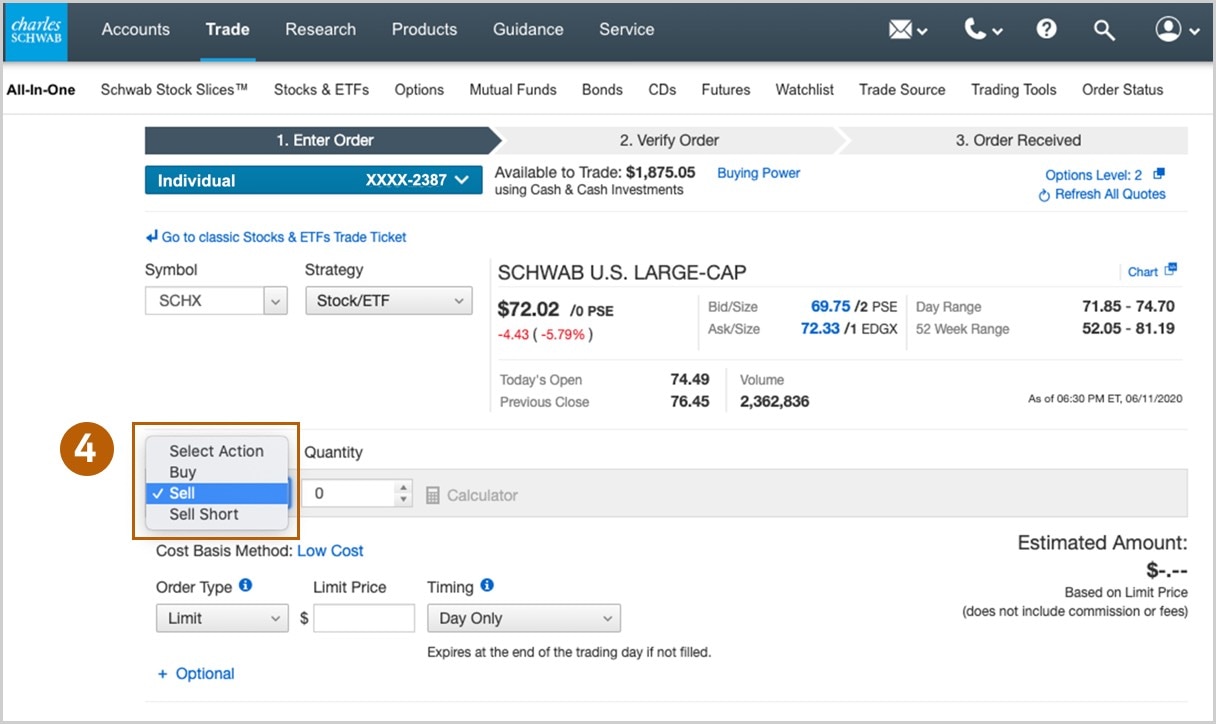Click the SCHX symbol input field
The height and width of the screenshot is (724, 1216).
click(x=204, y=301)
